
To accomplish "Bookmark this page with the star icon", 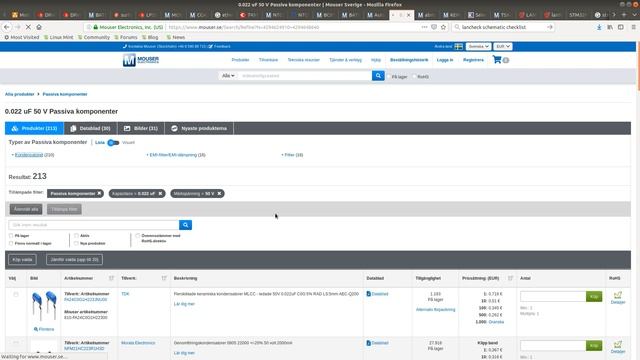I will [443, 27].
